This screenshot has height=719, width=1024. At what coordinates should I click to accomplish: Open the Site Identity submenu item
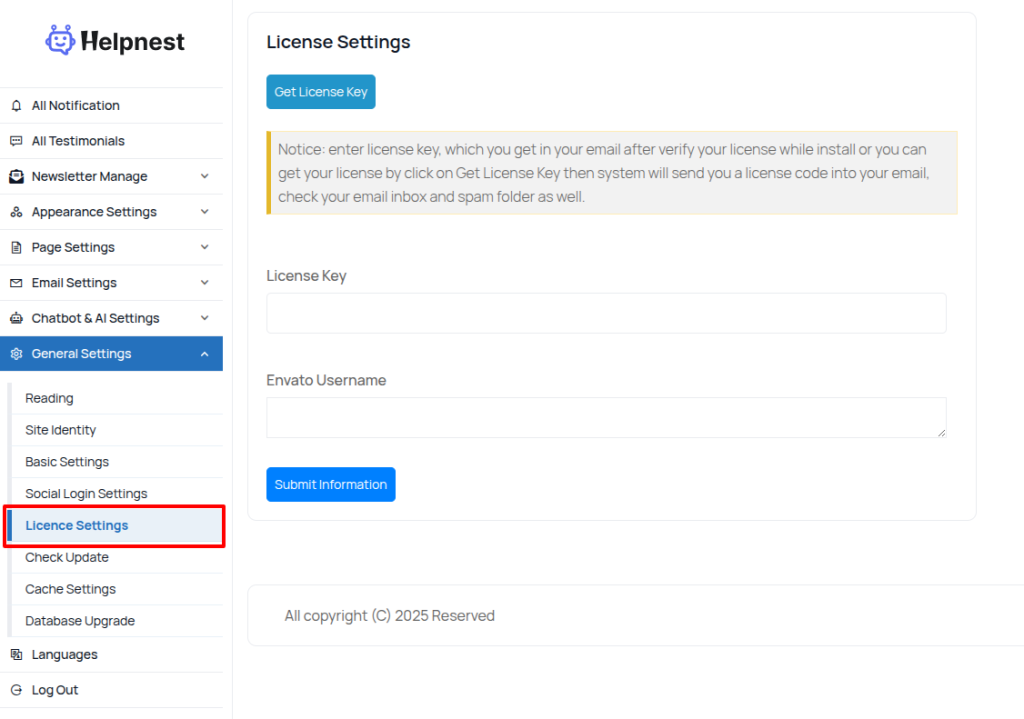click(x=61, y=430)
